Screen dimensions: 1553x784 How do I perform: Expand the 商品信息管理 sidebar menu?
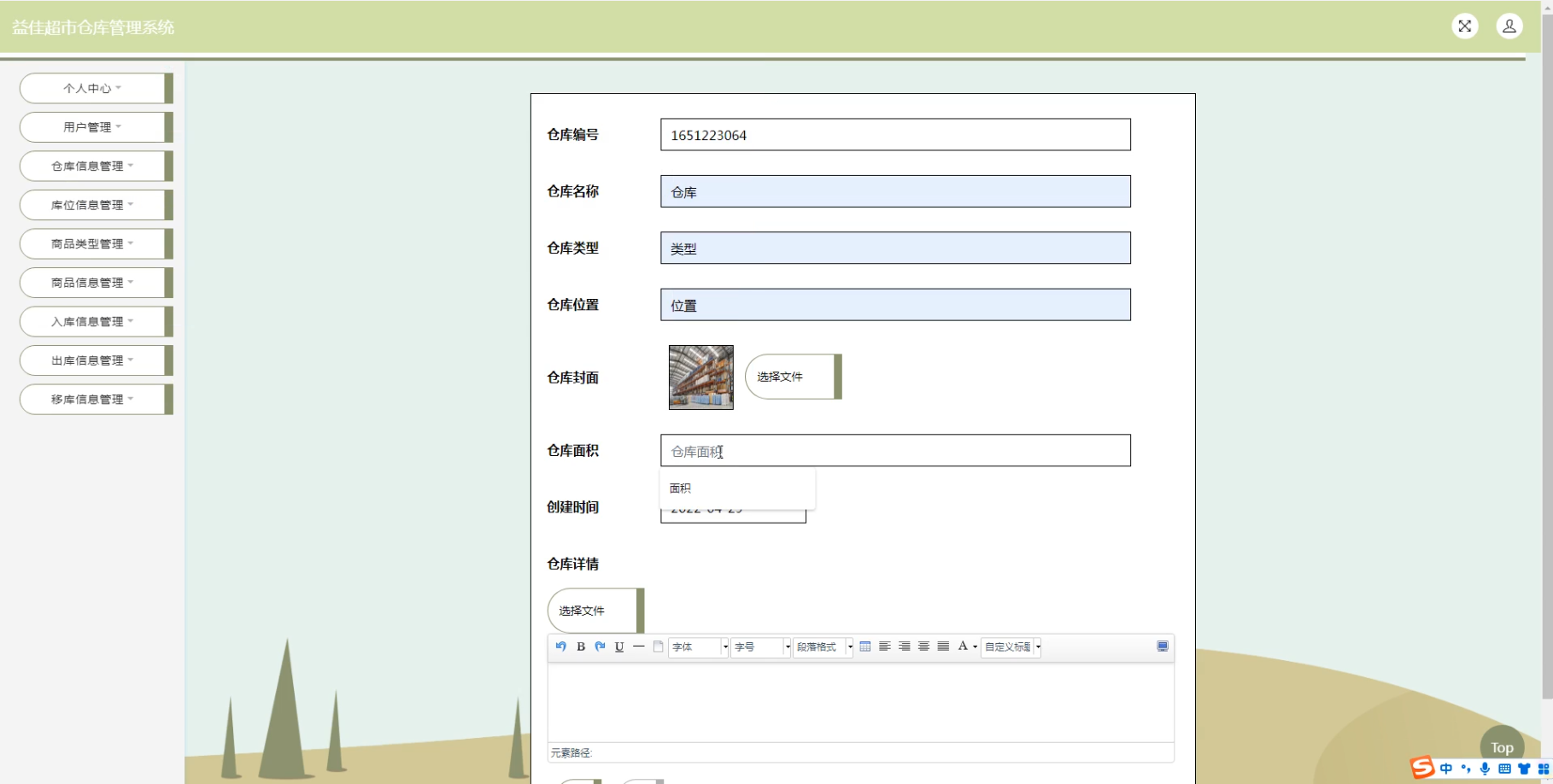97,283
